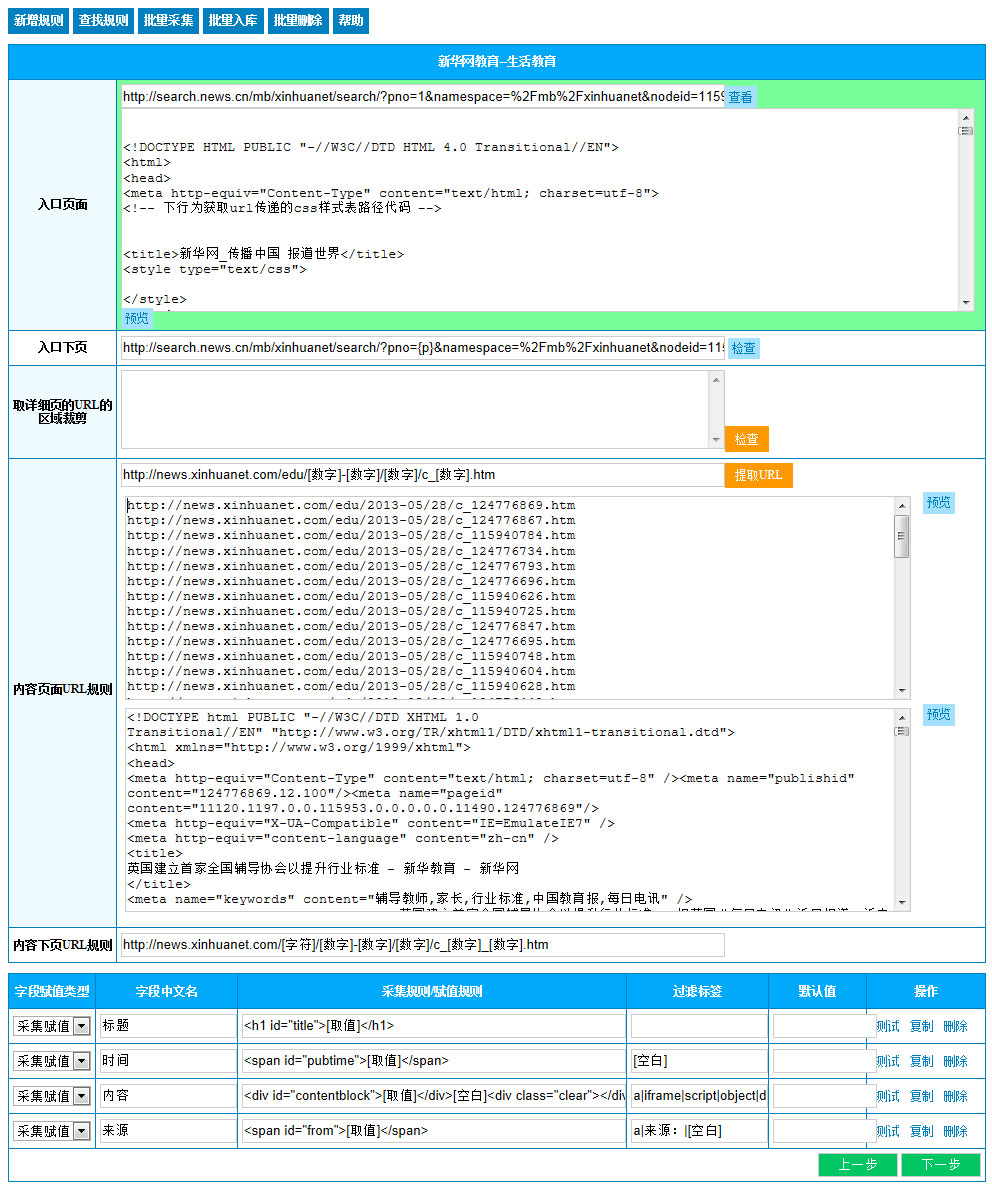Expand the 采集赋值 dropdown in 来源 row
Viewport: 992px width, 1190px height.
pyautogui.click(x=81, y=1131)
